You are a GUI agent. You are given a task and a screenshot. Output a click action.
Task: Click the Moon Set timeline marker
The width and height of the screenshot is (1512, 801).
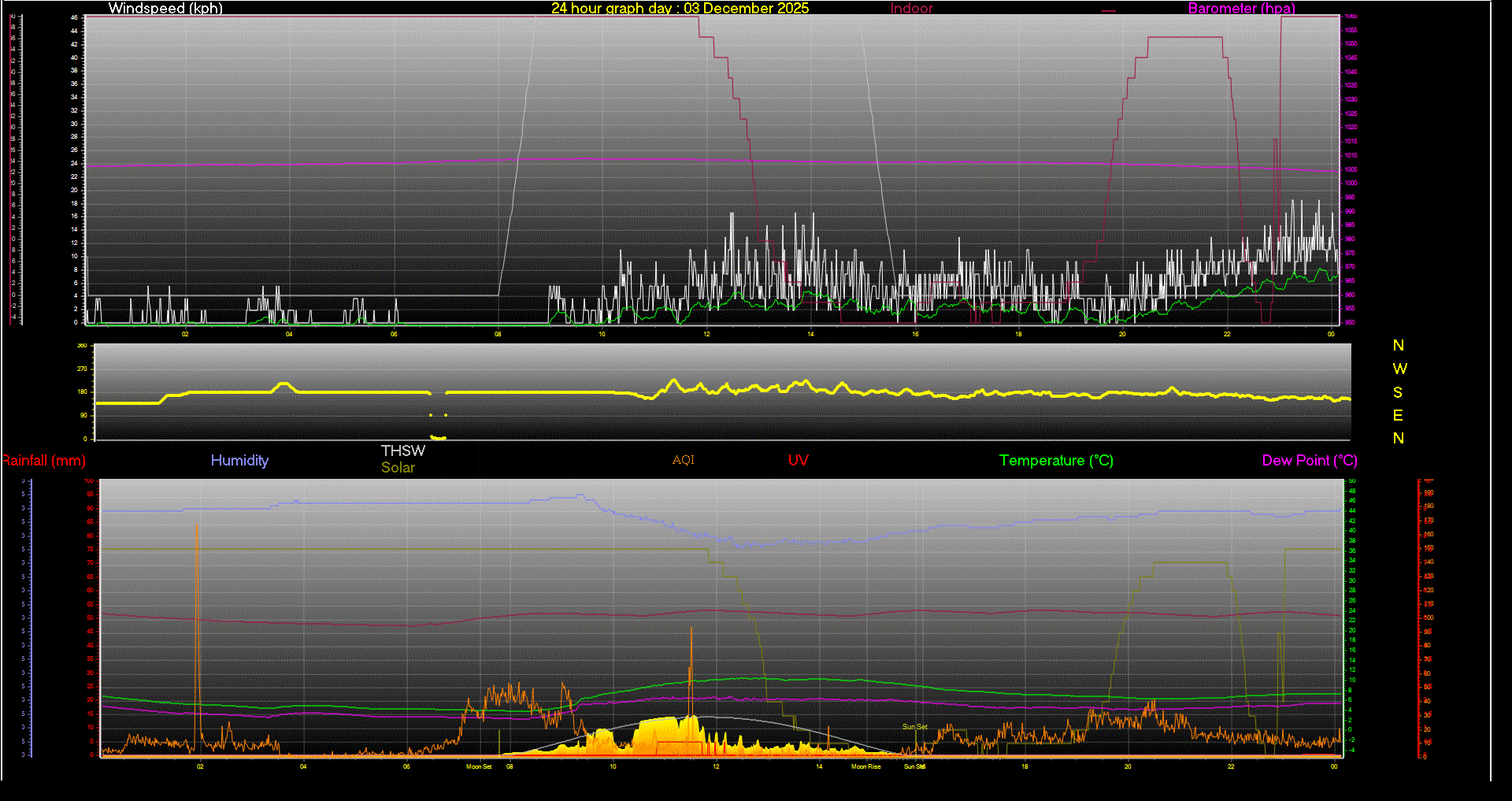(x=479, y=766)
